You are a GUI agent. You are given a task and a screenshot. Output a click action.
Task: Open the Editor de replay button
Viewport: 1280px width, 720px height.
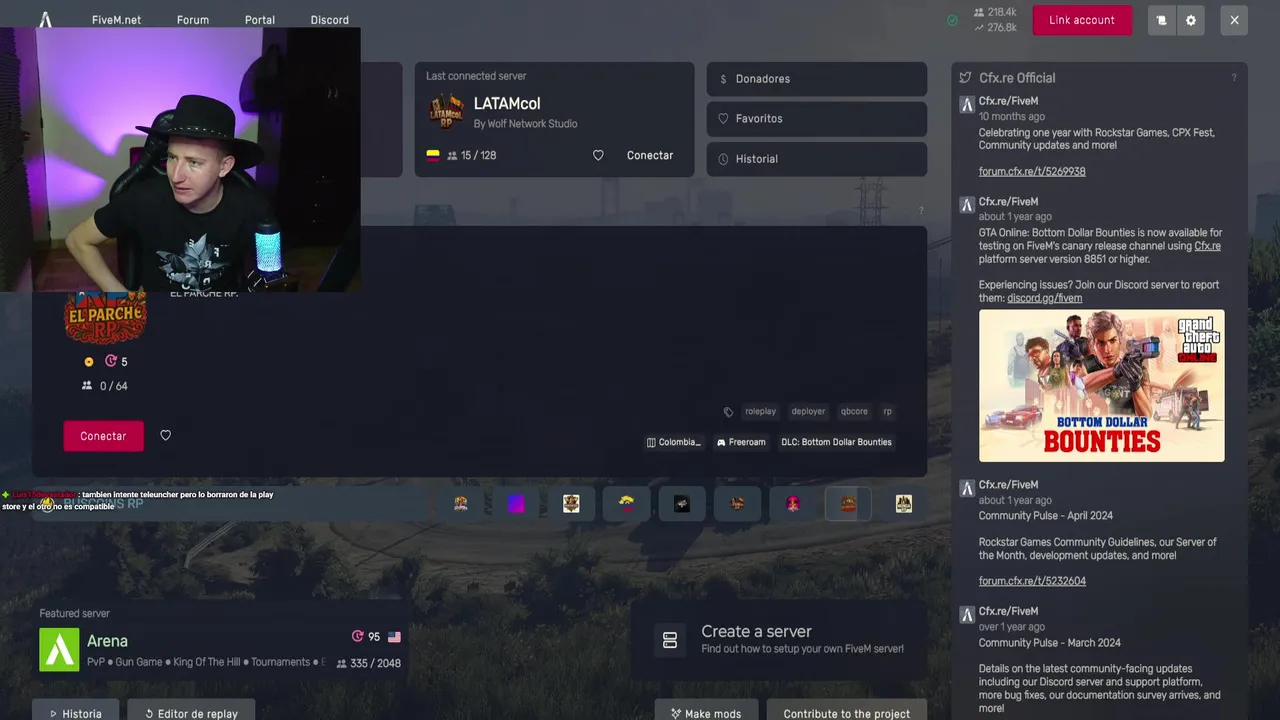[x=190, y=712]
